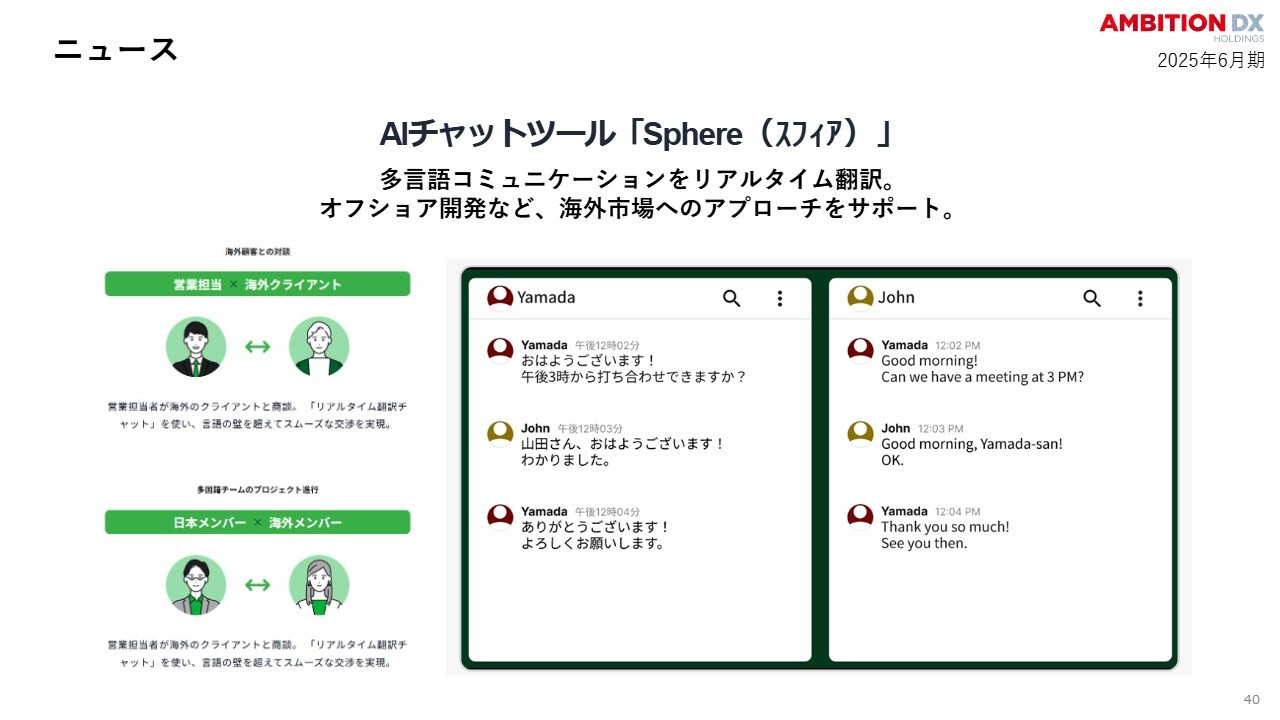Screen dimensions: 1280x720
Task: Click the Sphere AI chat tool title
Action: (x=636, y=134)
